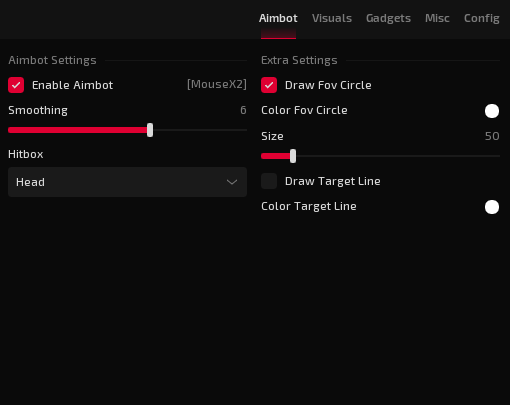Viewport: 510px width, 405px height.
Task: Click the Color Fov Circle label
Action: tap(304, 110)
